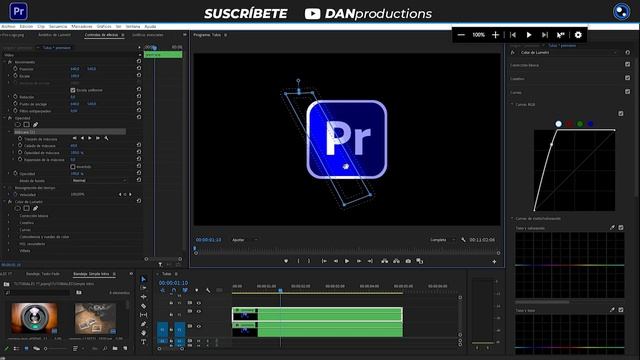Viewport: 640px width, 360px height.
Task: Toggle Creativo checkbox in Lumetri panel
Action: (628, 78)
